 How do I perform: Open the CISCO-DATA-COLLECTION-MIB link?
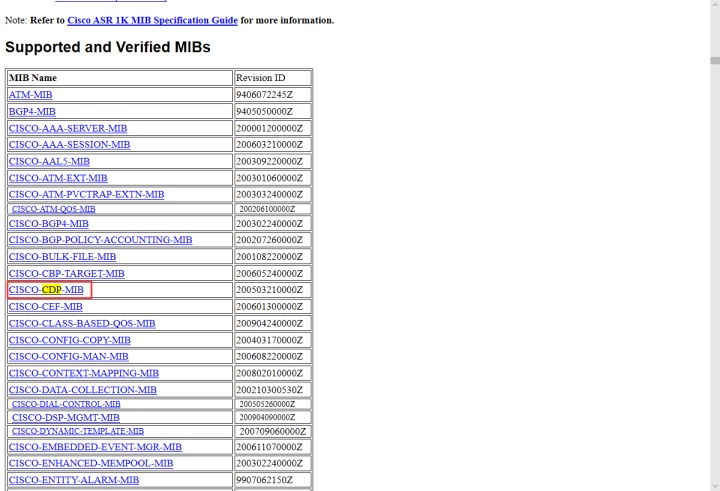[x=83, y=390]
